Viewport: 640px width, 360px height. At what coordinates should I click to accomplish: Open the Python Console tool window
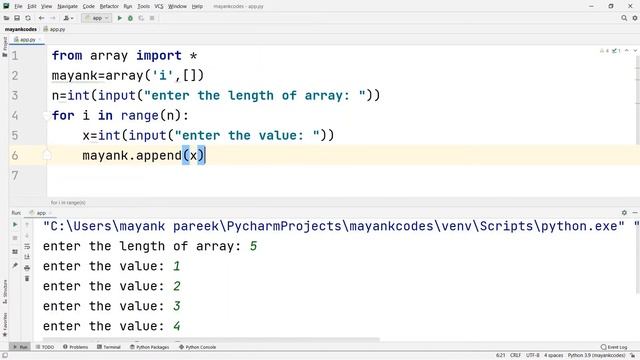coord(198,347)
